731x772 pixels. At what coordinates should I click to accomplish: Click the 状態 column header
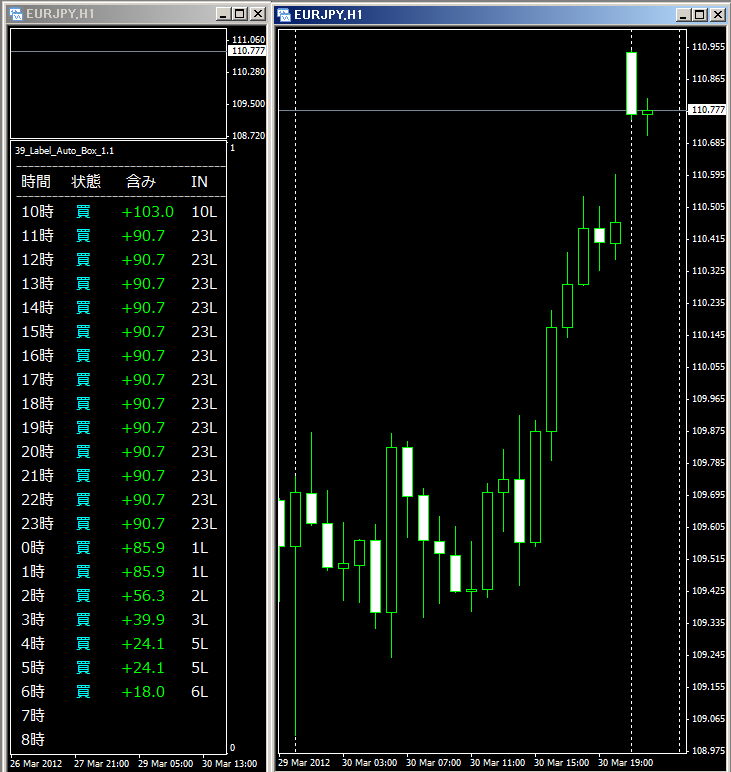point(85,181)
